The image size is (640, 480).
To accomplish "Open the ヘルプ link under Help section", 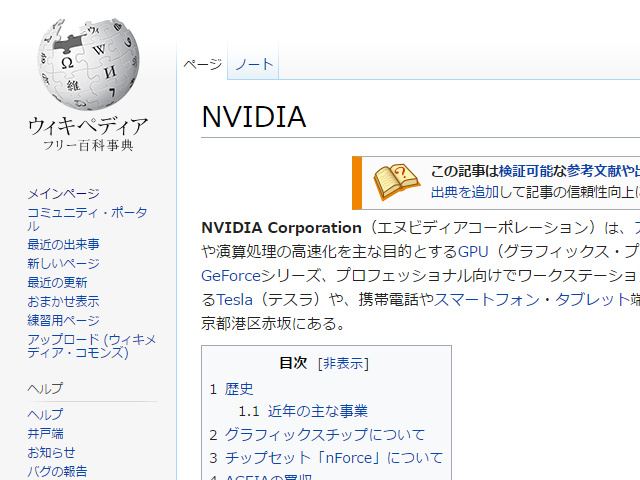I will tap(45, 415).
